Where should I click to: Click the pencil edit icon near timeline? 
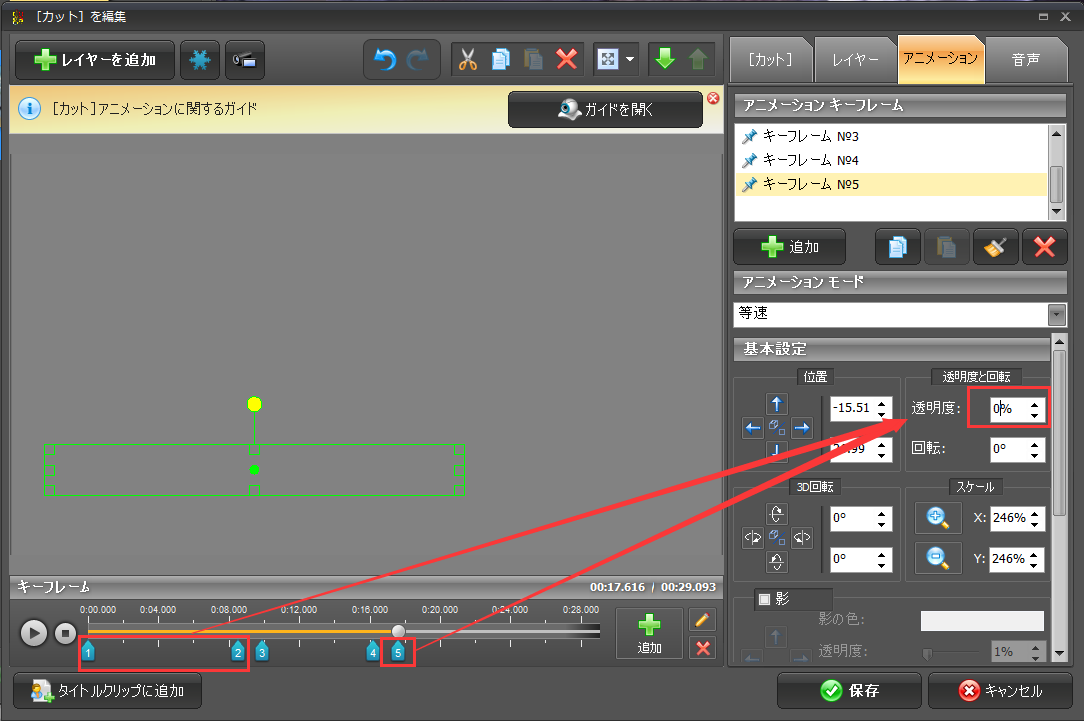click(704, 620)
